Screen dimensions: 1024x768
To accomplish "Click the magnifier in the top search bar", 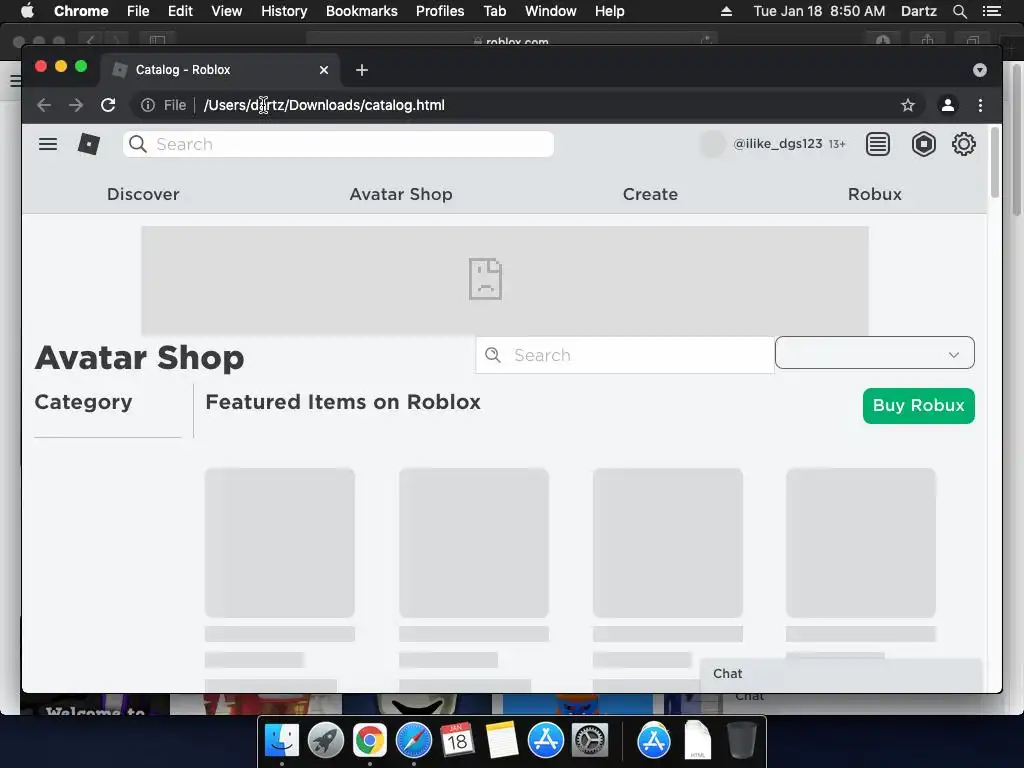I will click(138, 144).
